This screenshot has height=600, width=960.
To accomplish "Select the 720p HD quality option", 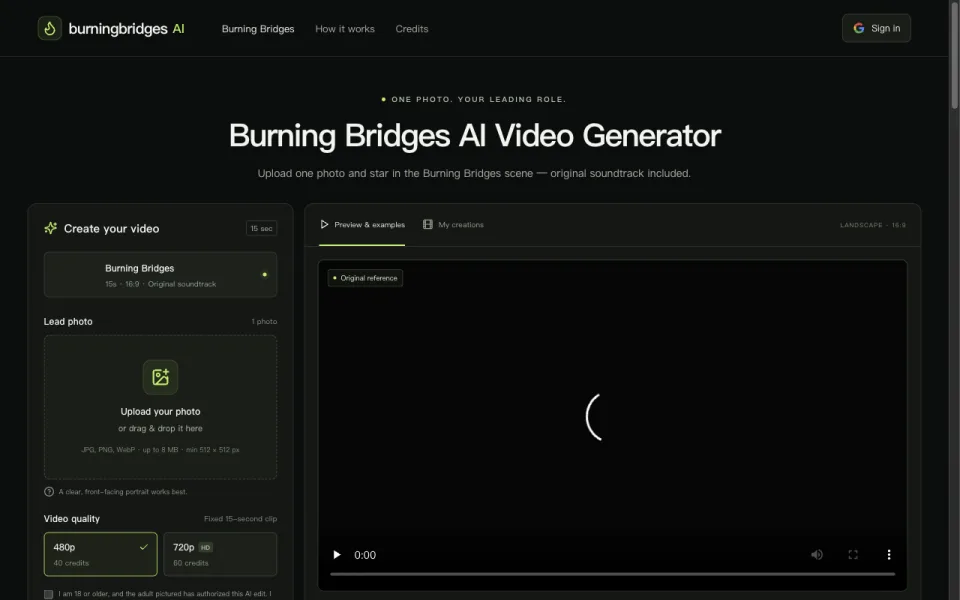I will 220,554.
